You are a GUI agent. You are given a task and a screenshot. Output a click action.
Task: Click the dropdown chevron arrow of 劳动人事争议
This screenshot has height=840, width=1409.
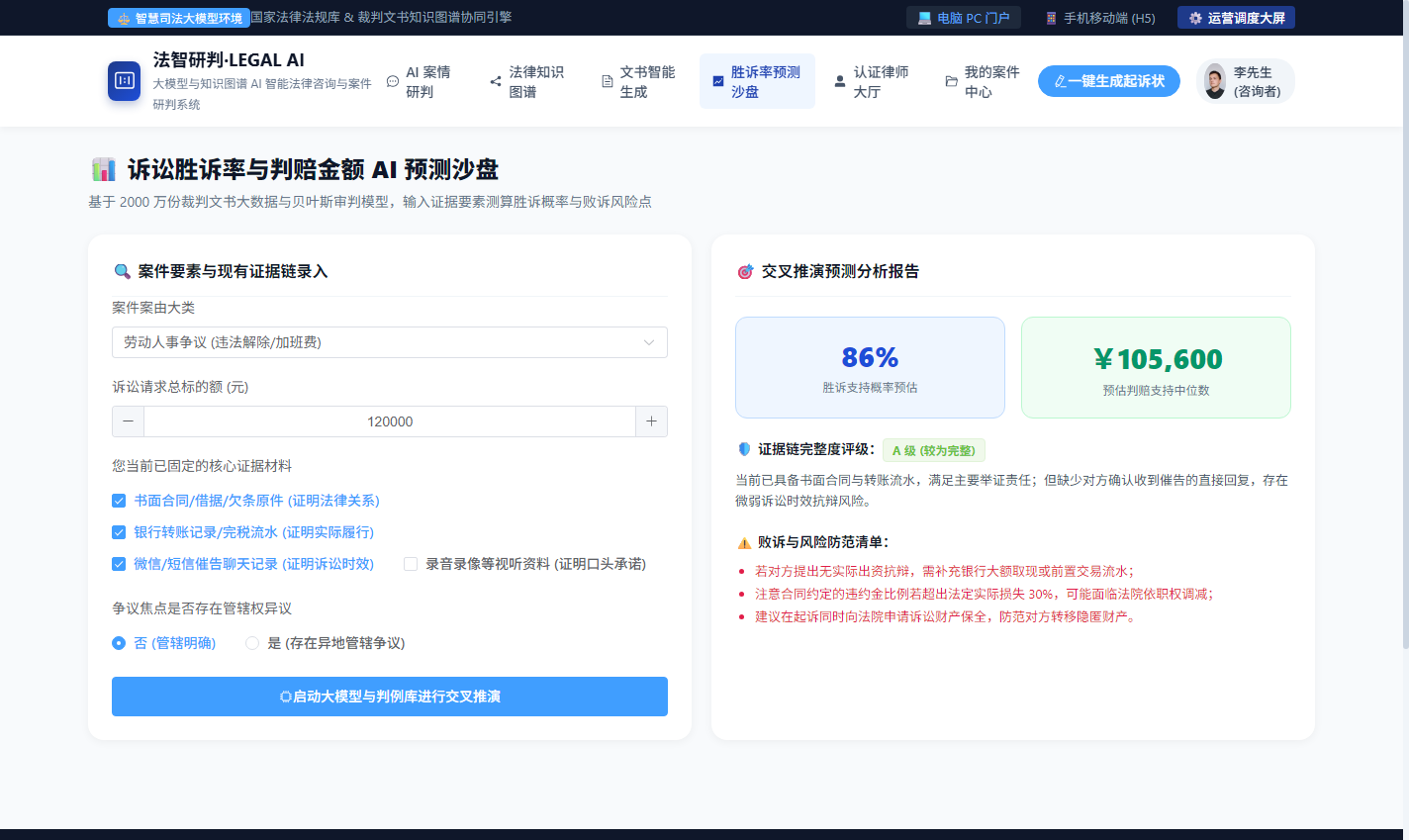(x=649, y=342)
